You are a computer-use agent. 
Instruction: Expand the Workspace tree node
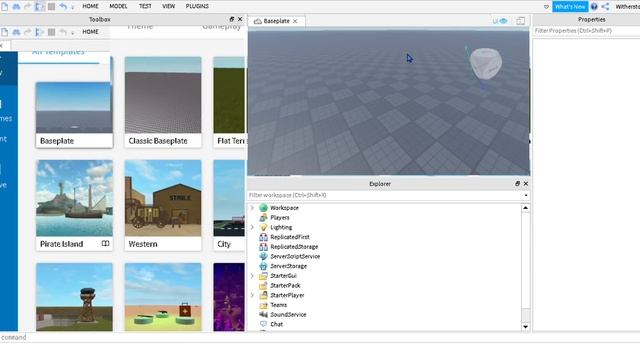pos(252,208)
